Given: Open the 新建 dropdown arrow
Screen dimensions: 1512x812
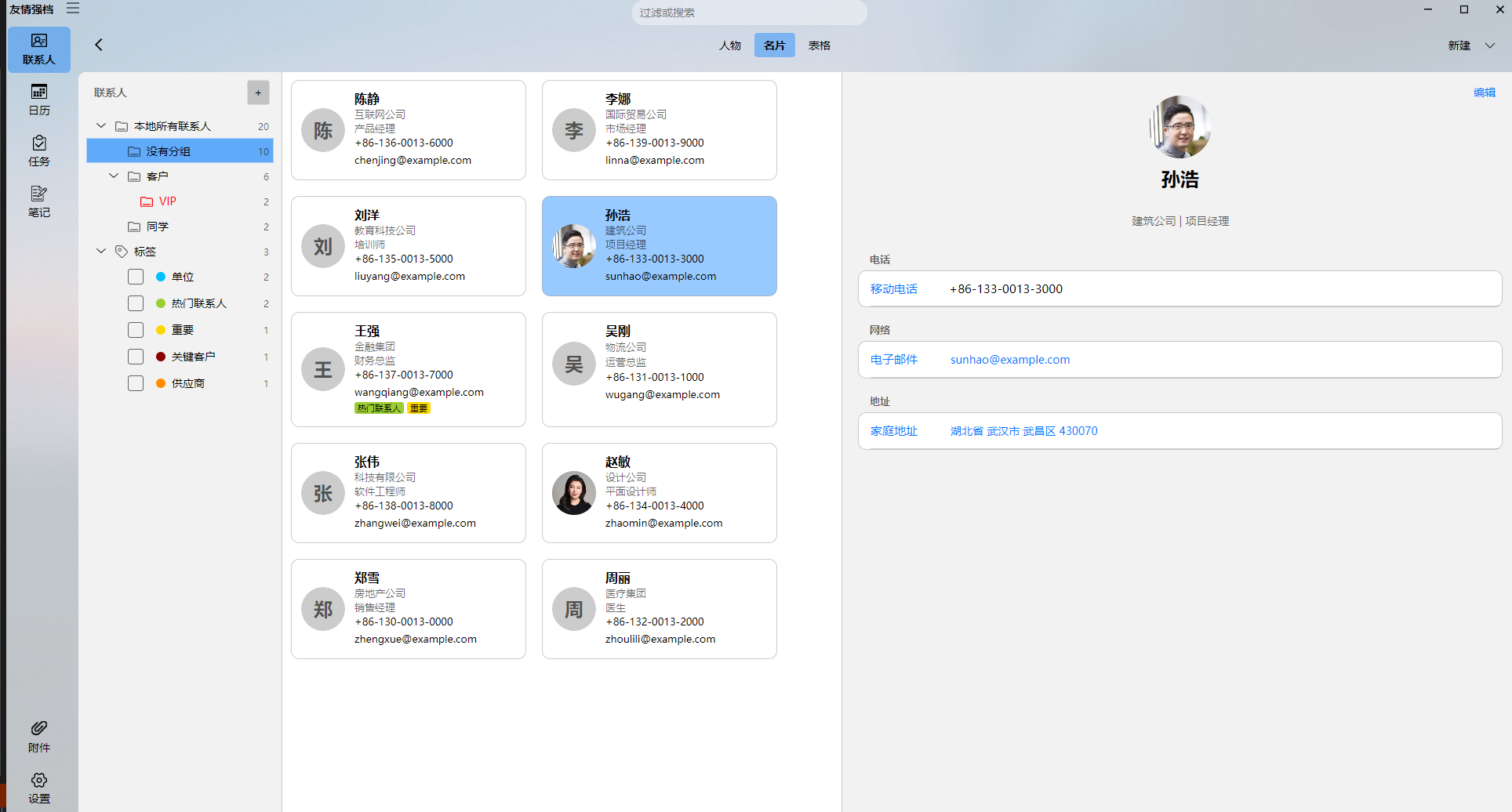Looking at the screenshot, I should [1490, 45].
